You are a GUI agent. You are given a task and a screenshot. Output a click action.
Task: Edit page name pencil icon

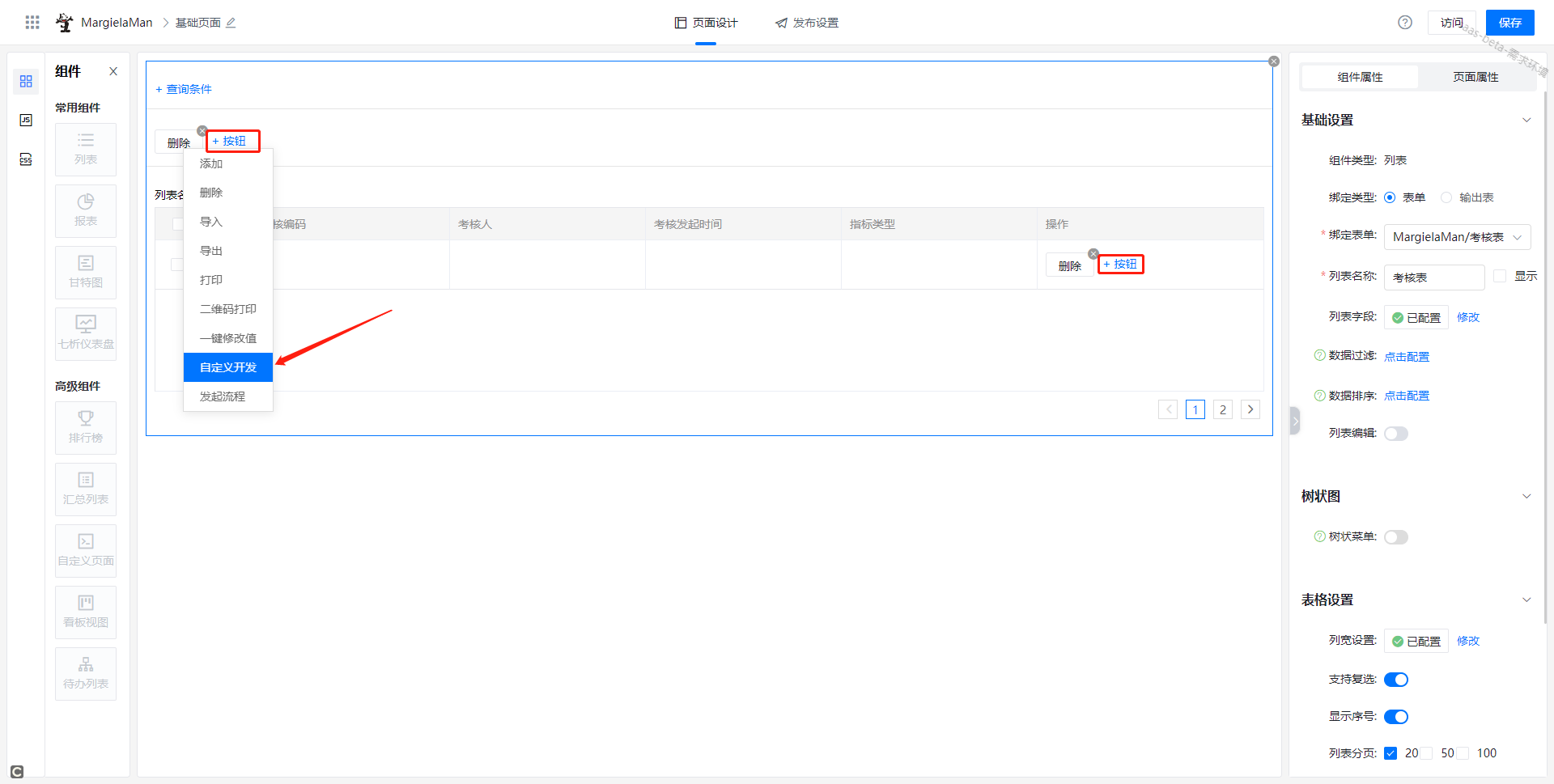(x=231, y=23)
